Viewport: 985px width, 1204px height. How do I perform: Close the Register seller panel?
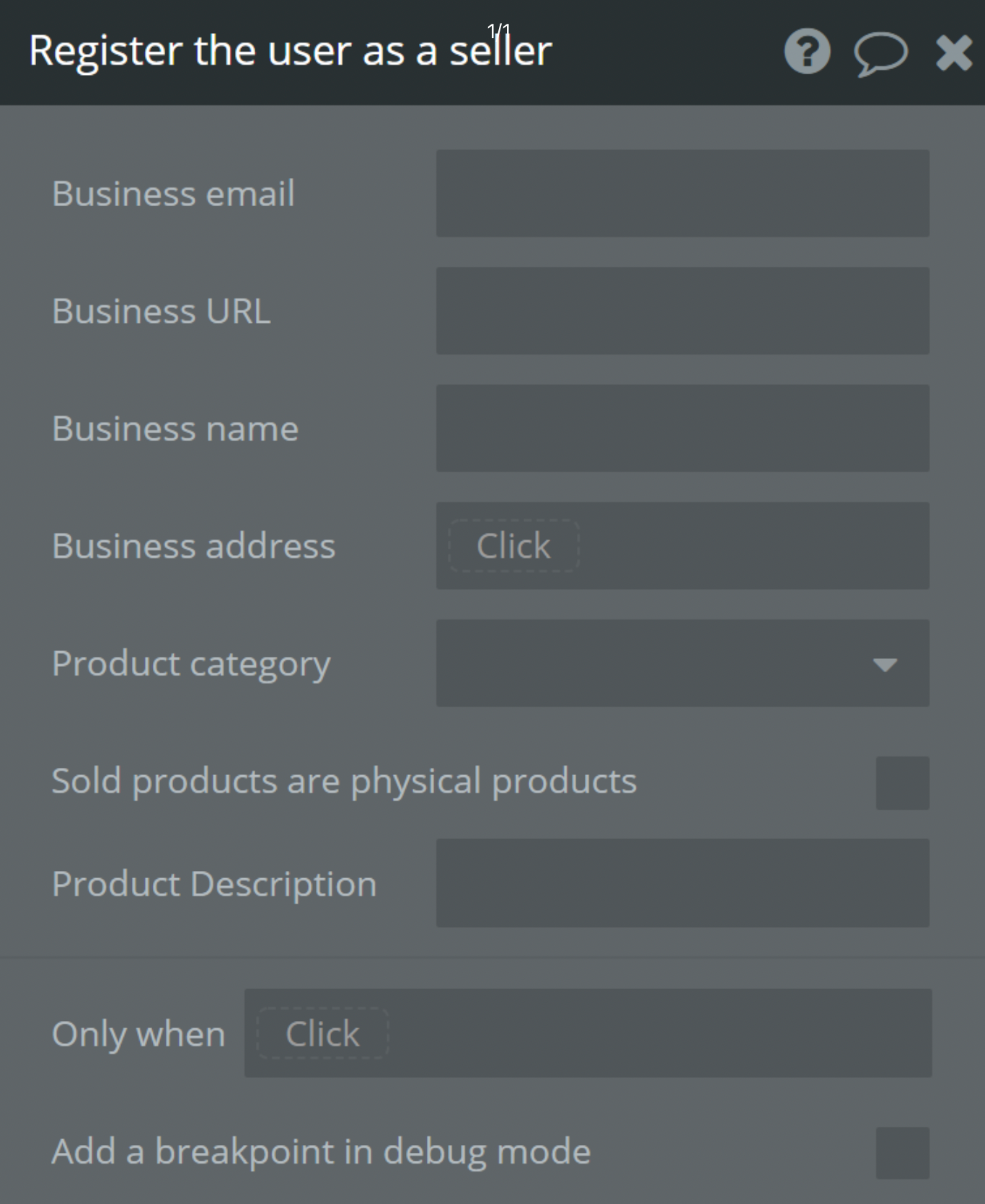pos(953,53)
